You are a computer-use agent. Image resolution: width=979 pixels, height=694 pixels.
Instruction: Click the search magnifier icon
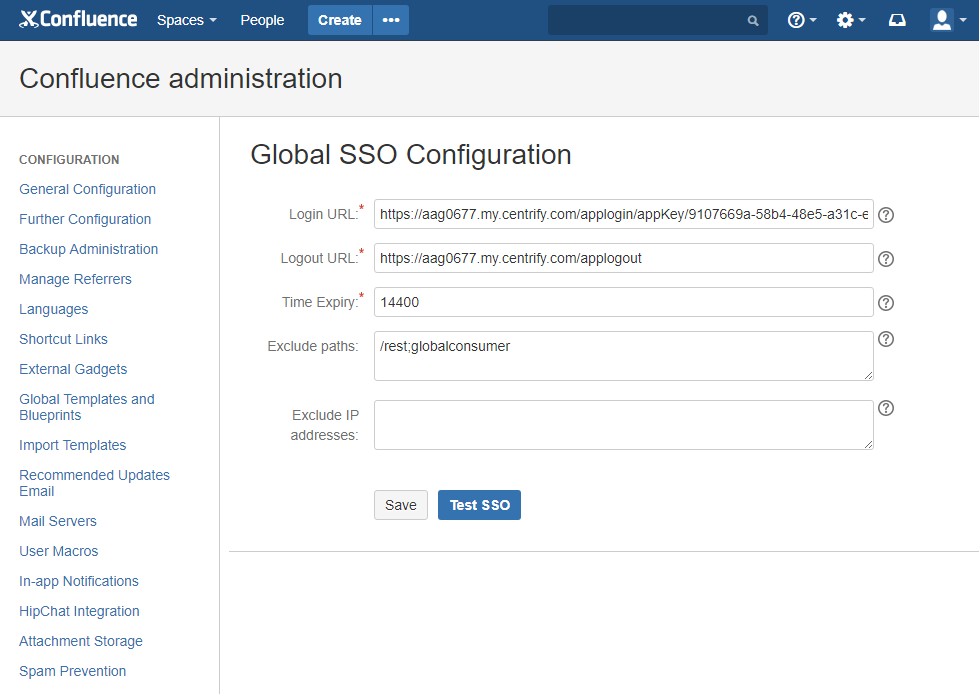click(x=752, y=20)
